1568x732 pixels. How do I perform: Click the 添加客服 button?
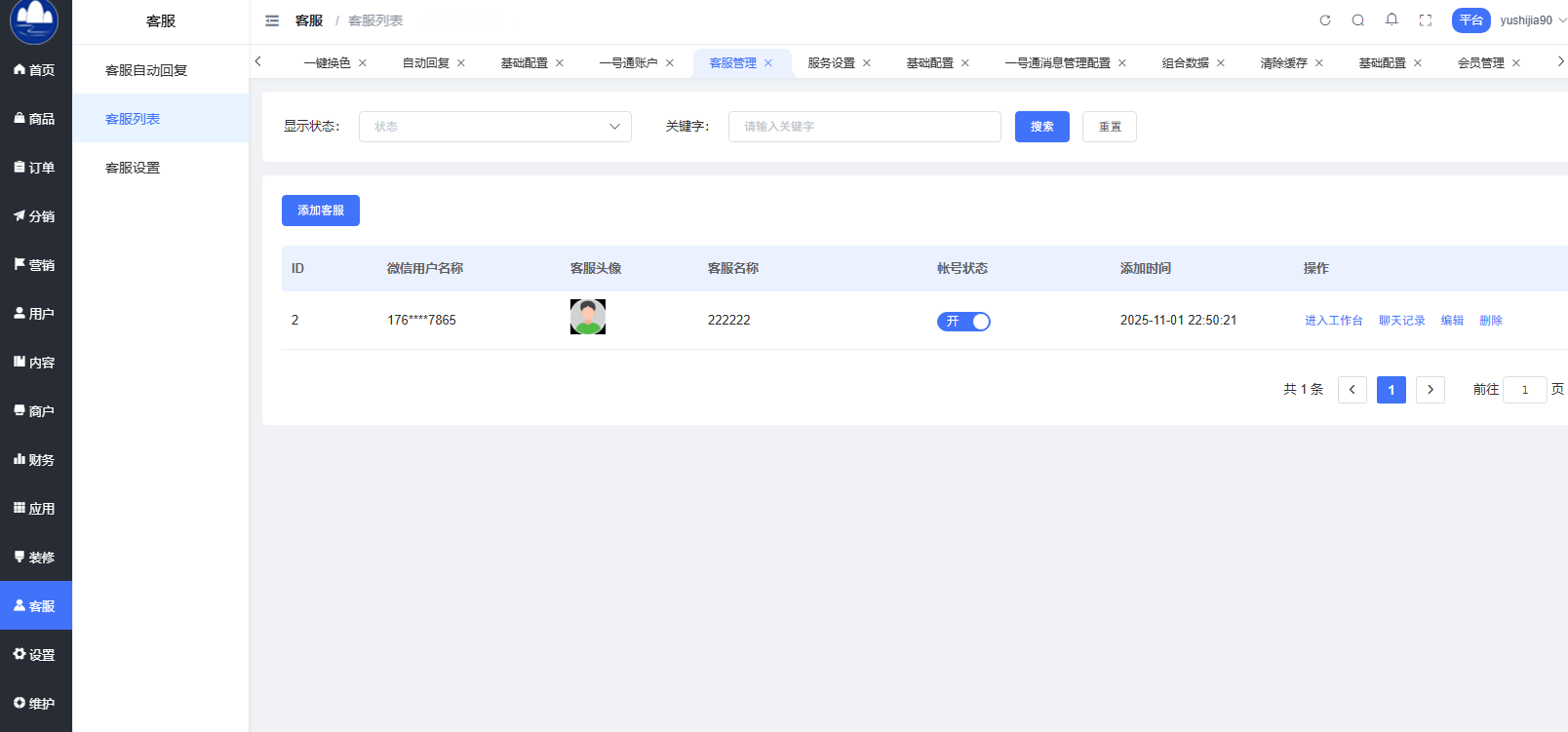[x=320, y=211]
